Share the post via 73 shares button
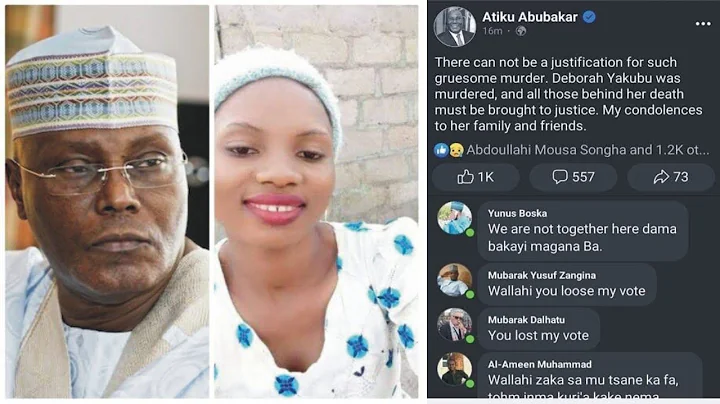The width and height of the screenshot is (720, 404). click(x=671, y=178)
